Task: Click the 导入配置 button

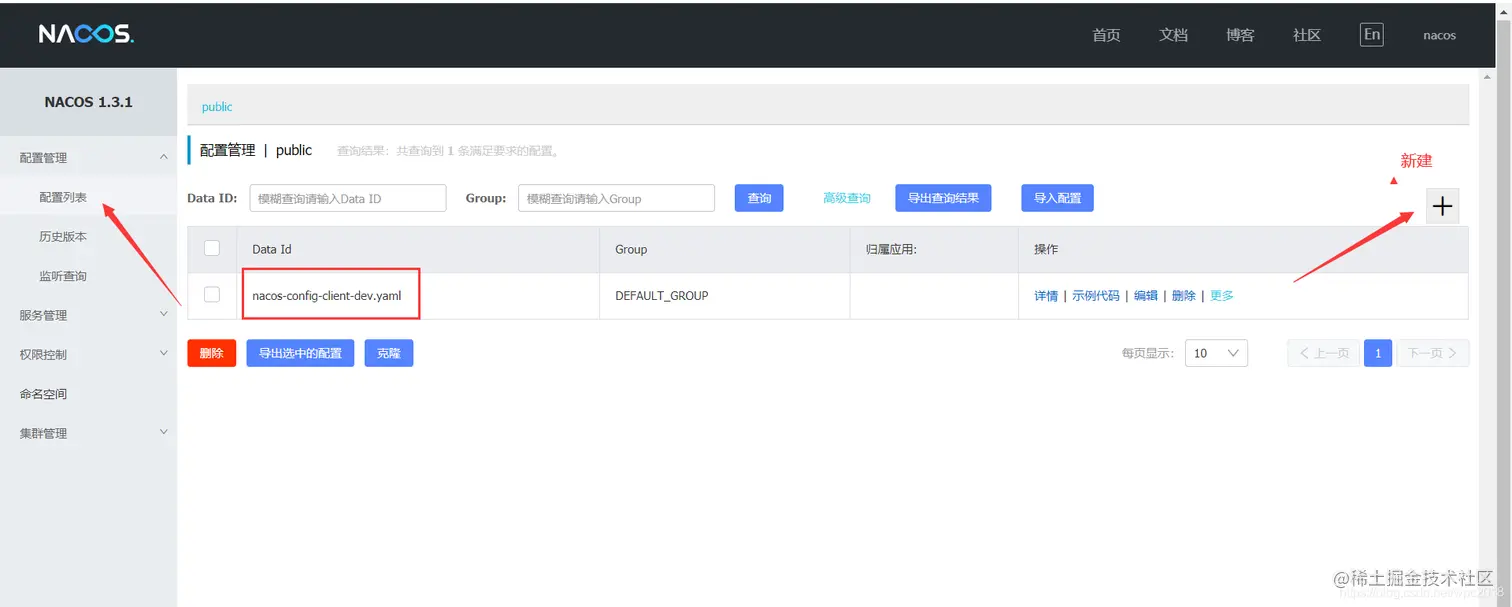Action: (x=1057, y=198)
